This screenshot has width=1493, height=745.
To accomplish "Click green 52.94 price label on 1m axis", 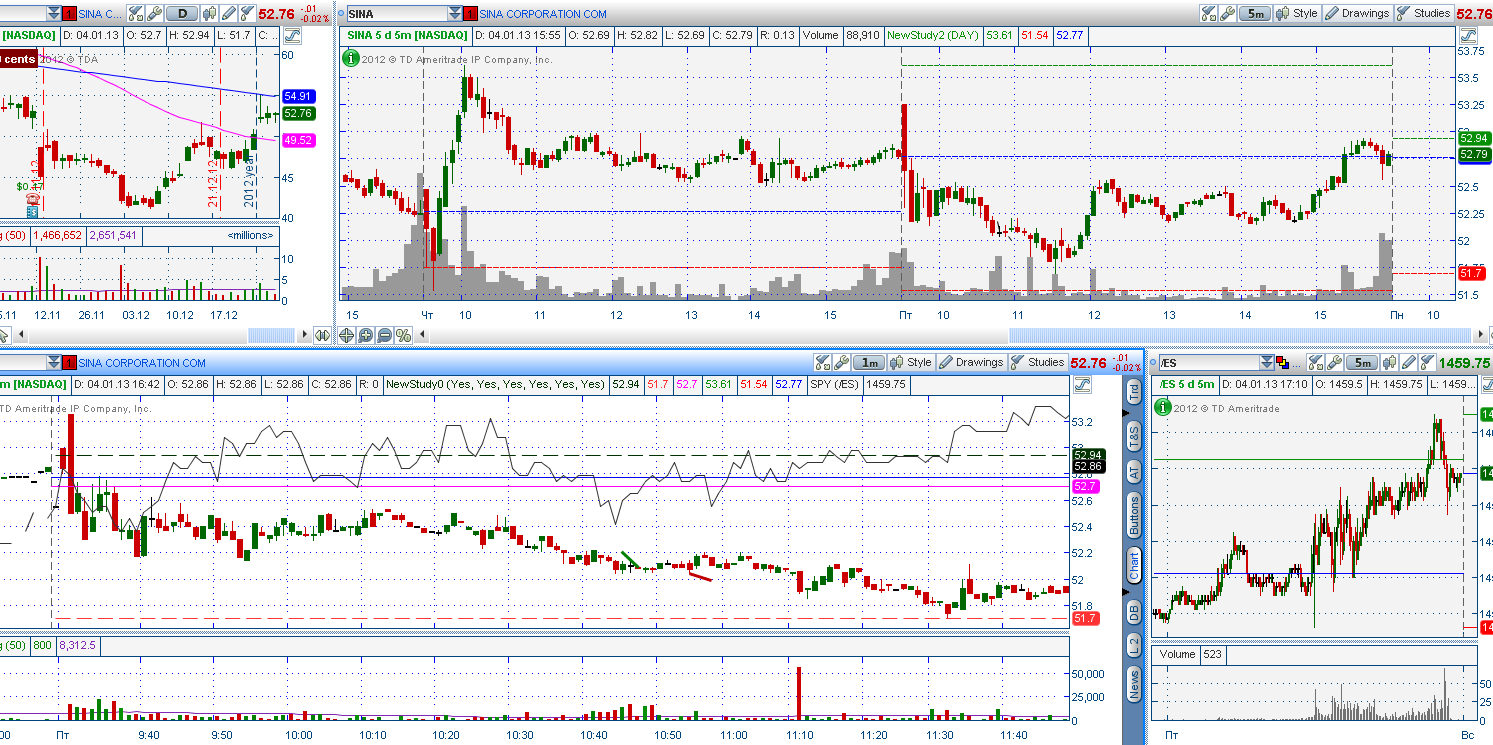I will pyautogui.click(x=1087, y=455).
